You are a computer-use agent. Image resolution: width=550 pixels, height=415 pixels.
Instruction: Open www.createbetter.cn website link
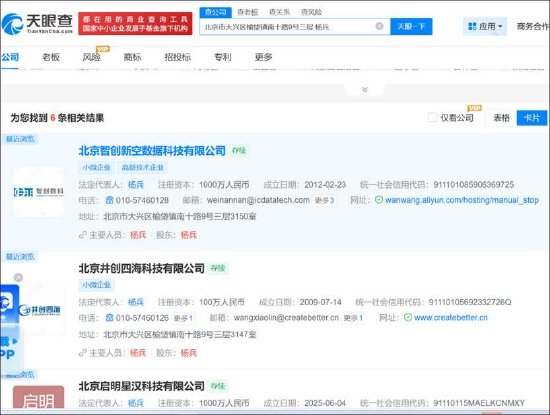pyautogui.click(x=451, y=317)
